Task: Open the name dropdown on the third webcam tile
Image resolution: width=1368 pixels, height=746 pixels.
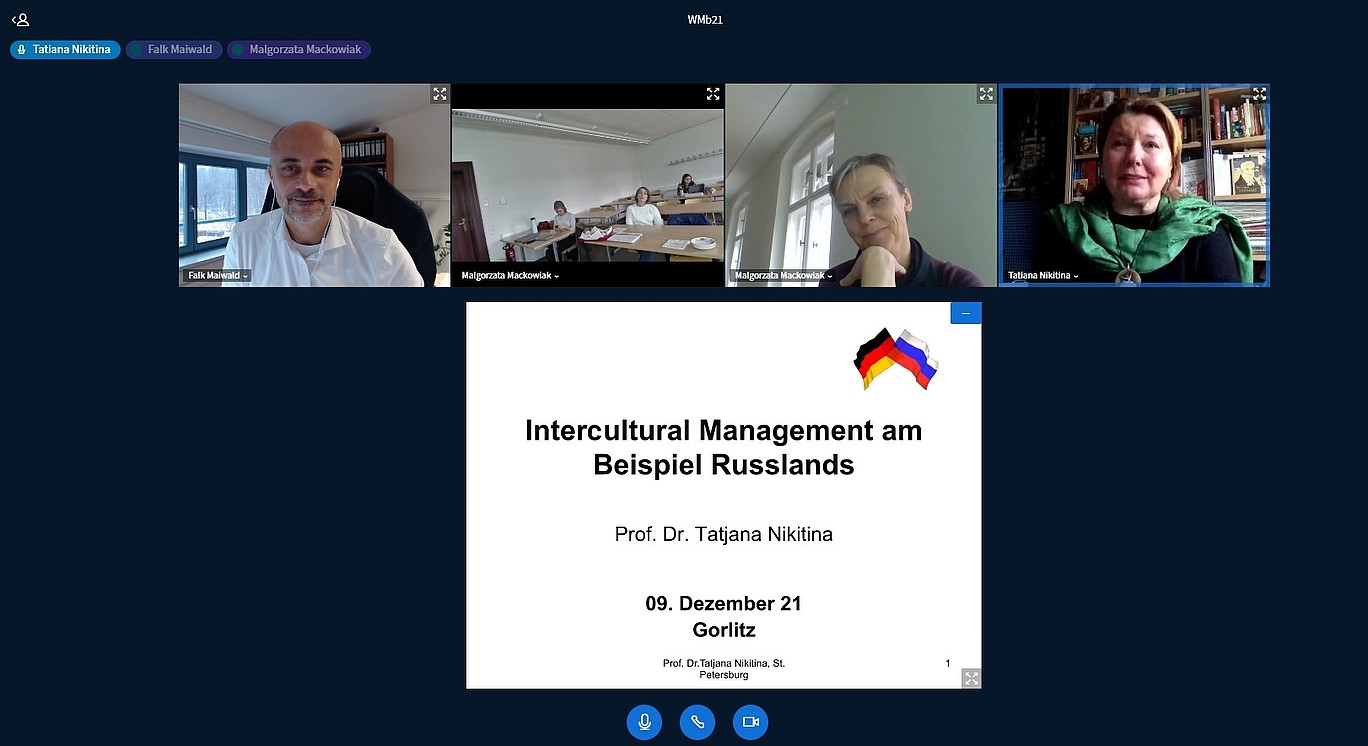Action: 783,275
